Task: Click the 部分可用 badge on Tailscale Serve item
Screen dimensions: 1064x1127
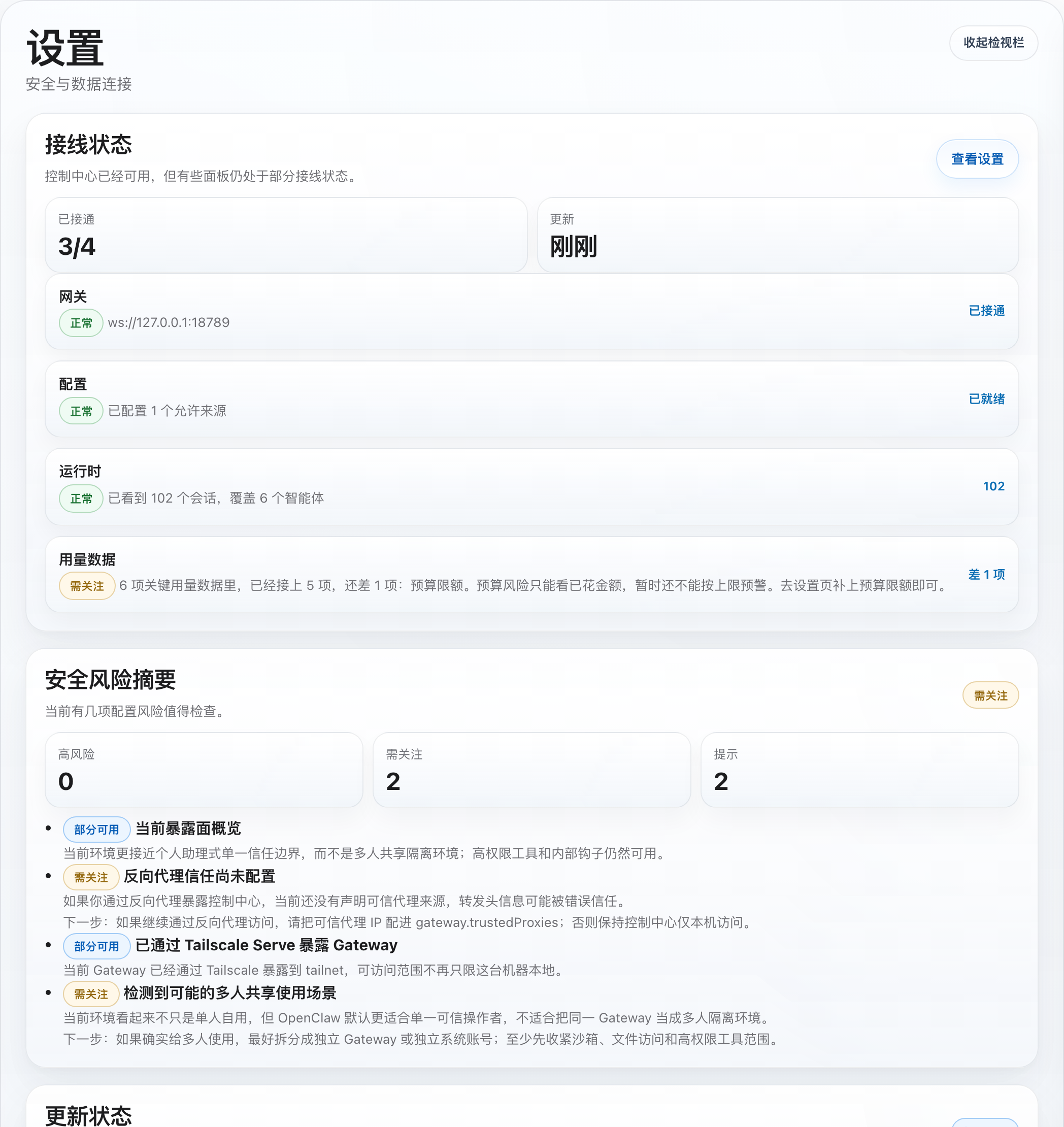Action: pyautogui.click(x=96, y=946)
